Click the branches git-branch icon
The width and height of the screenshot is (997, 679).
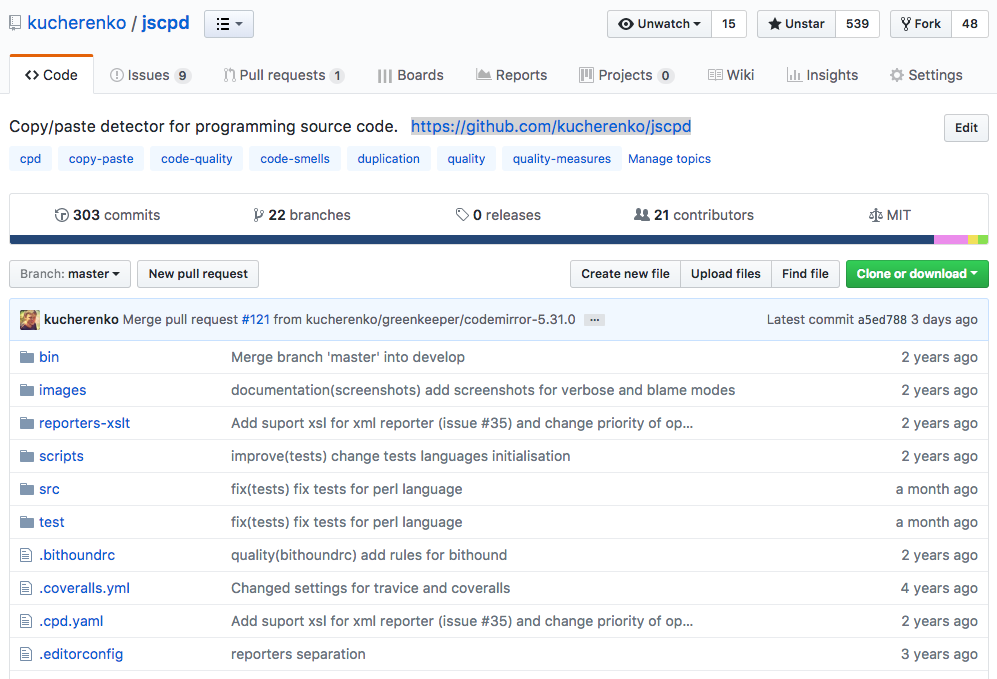pyautogui.click(x=258, y=216)
